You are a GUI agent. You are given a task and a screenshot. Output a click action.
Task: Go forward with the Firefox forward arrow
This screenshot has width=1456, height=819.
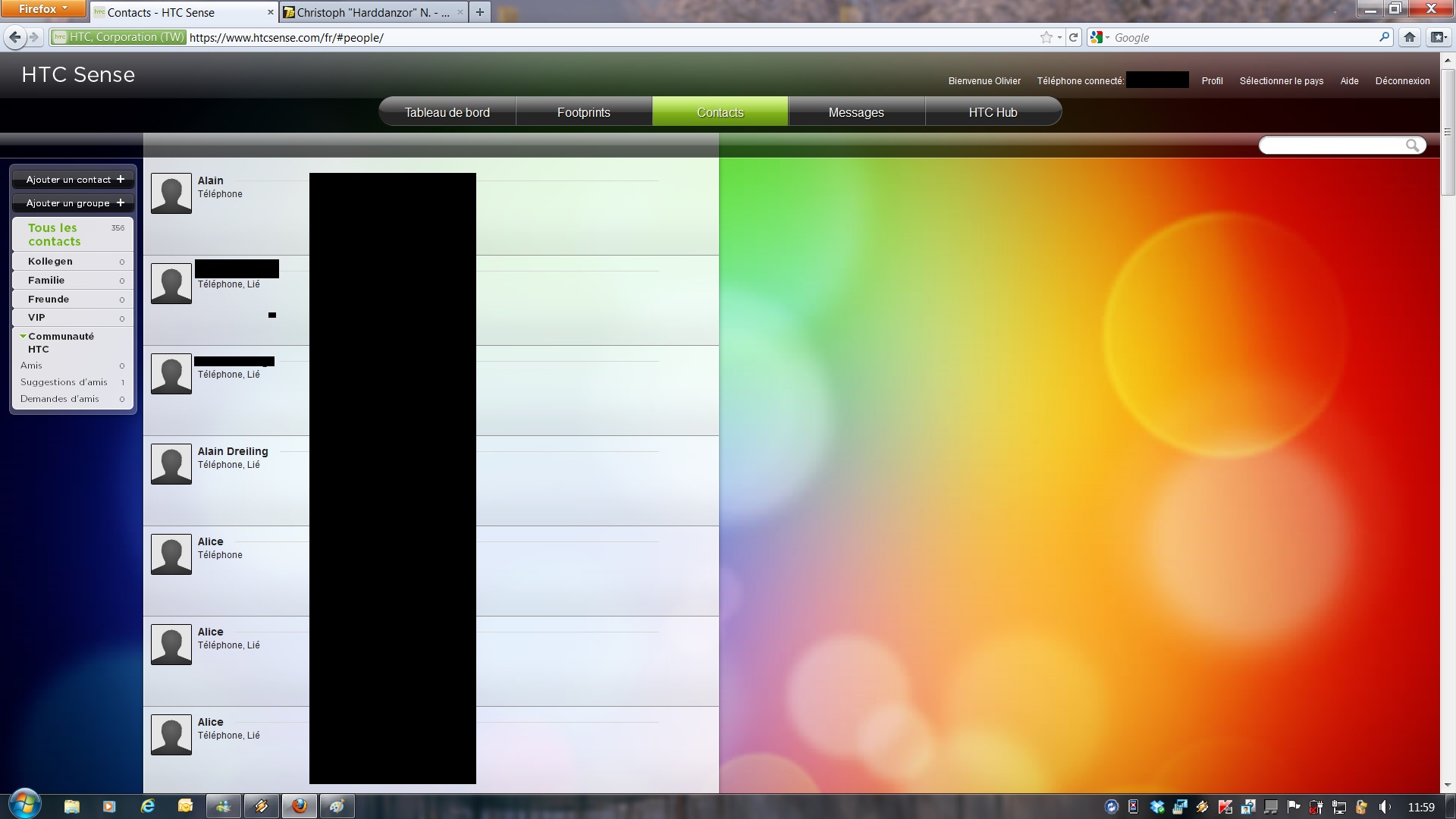click(33, 37)
